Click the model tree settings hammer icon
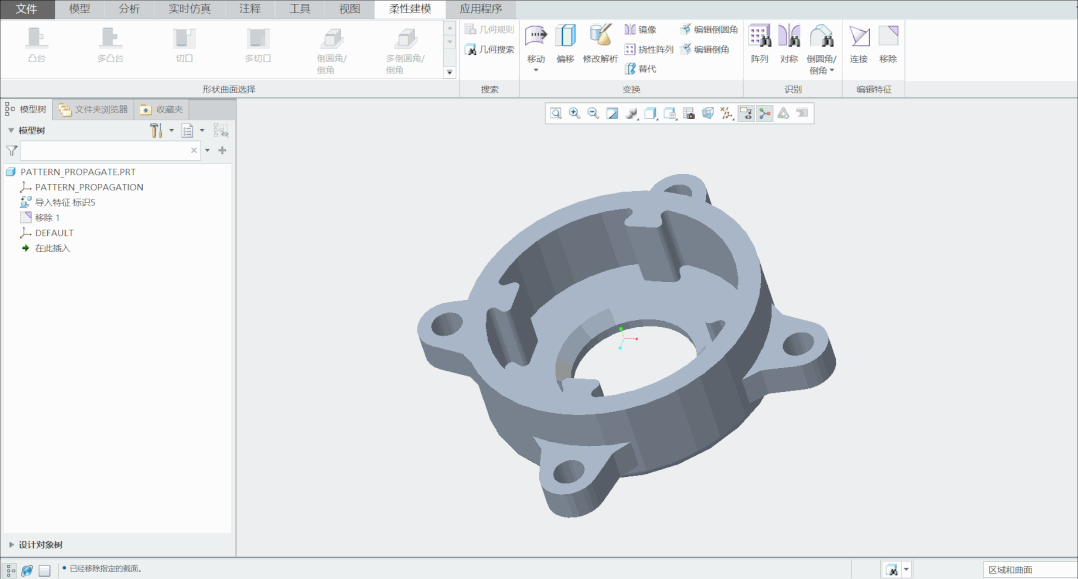The image size is (1078, 579). pos(156,130)
